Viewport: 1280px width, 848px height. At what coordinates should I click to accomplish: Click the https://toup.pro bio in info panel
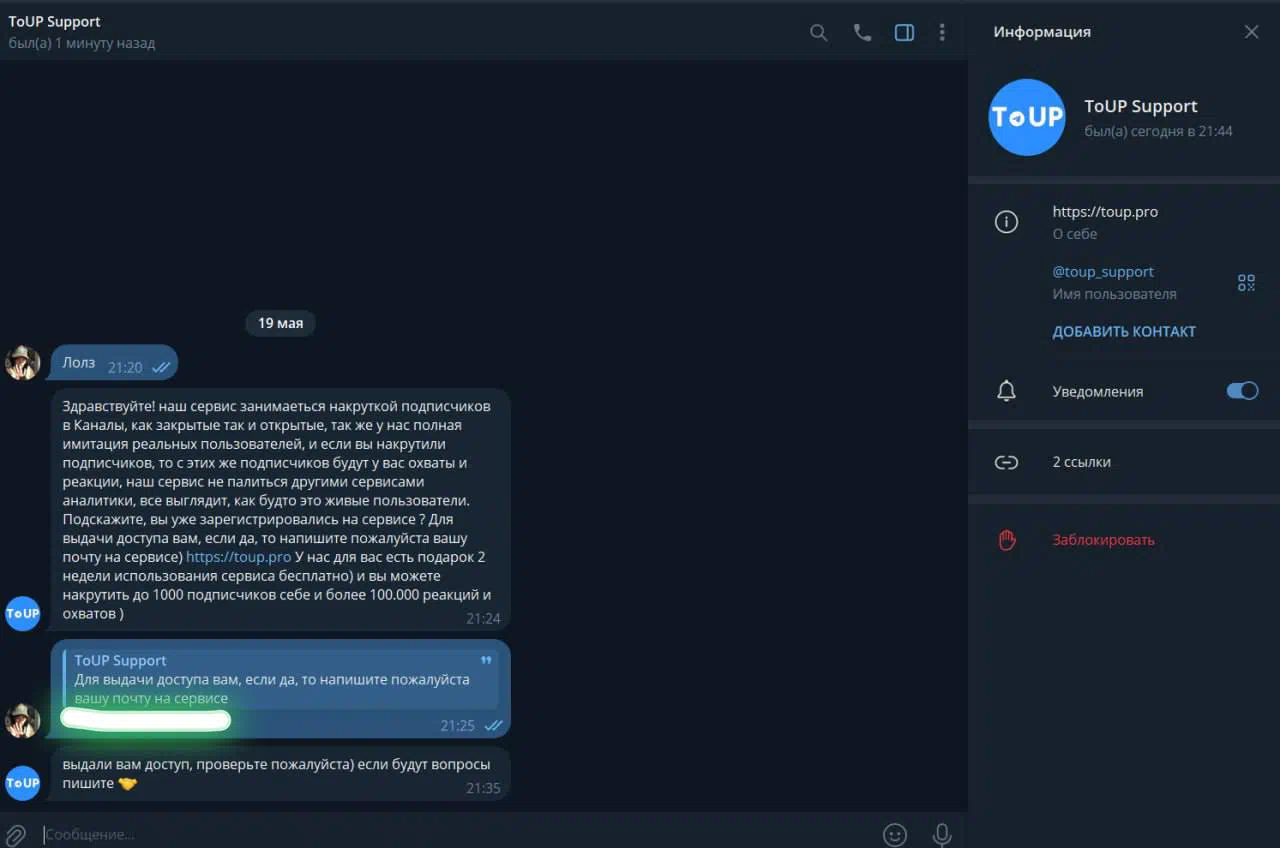click(1105, 212)
